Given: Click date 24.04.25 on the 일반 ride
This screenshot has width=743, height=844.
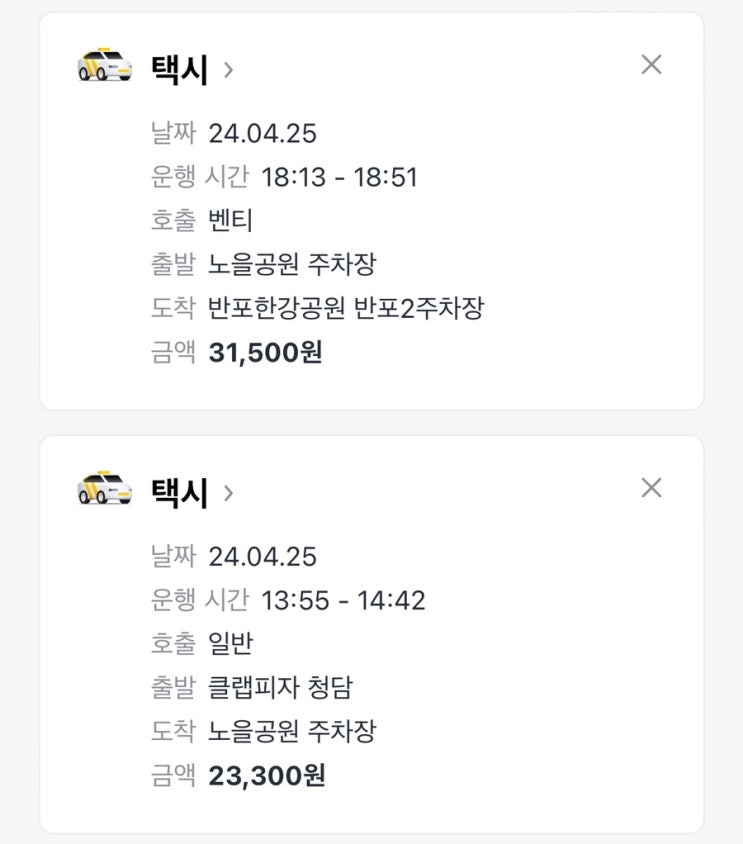Looking at the screenshot, I should pos(262,557).
